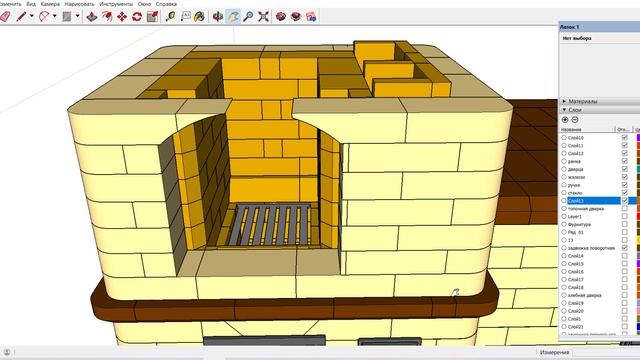
Task: Click the дверца teal color swatch
Action: pos(638,169)
